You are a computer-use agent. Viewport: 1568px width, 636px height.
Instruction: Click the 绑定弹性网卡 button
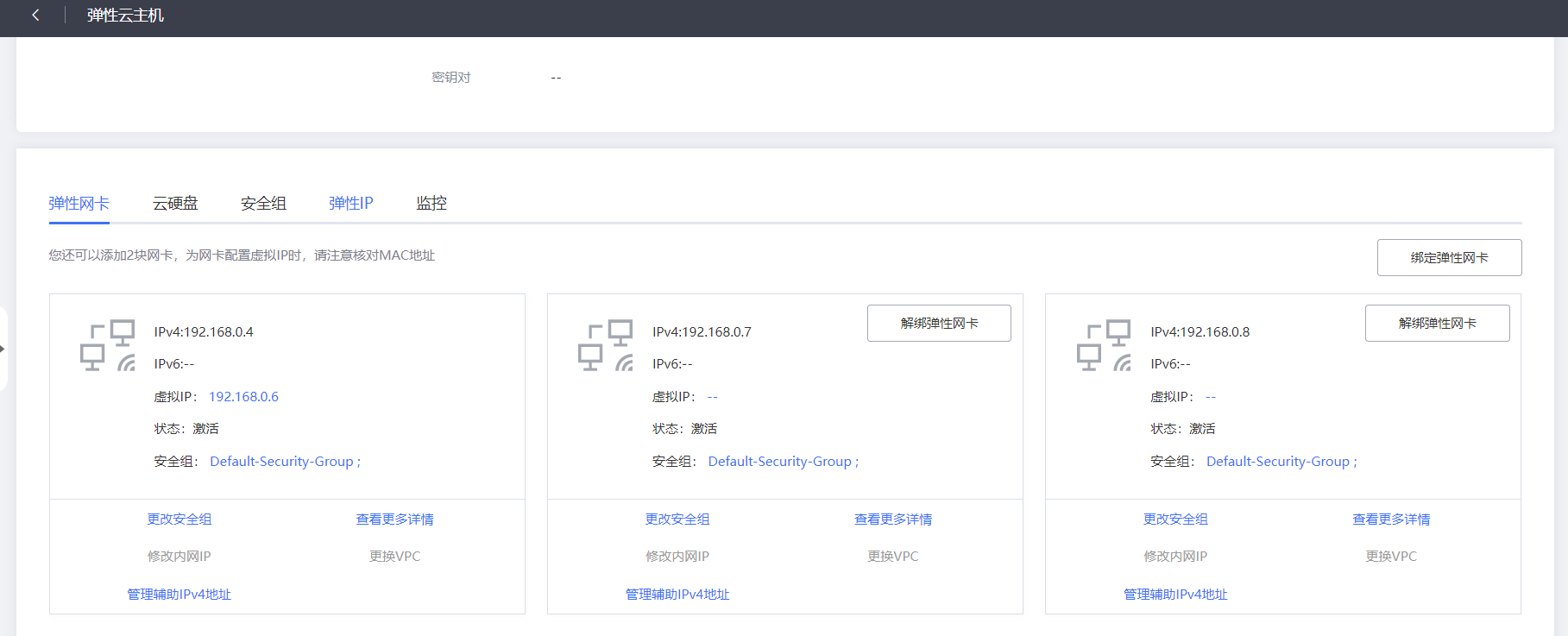[1449, 258]
